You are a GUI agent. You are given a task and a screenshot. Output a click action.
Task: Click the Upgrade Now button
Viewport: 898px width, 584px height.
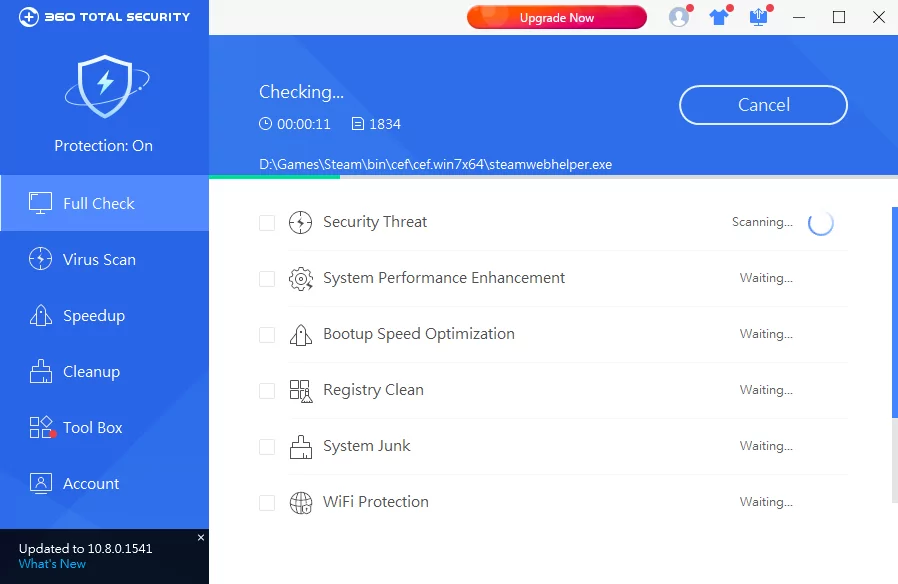tap(557, 17)
